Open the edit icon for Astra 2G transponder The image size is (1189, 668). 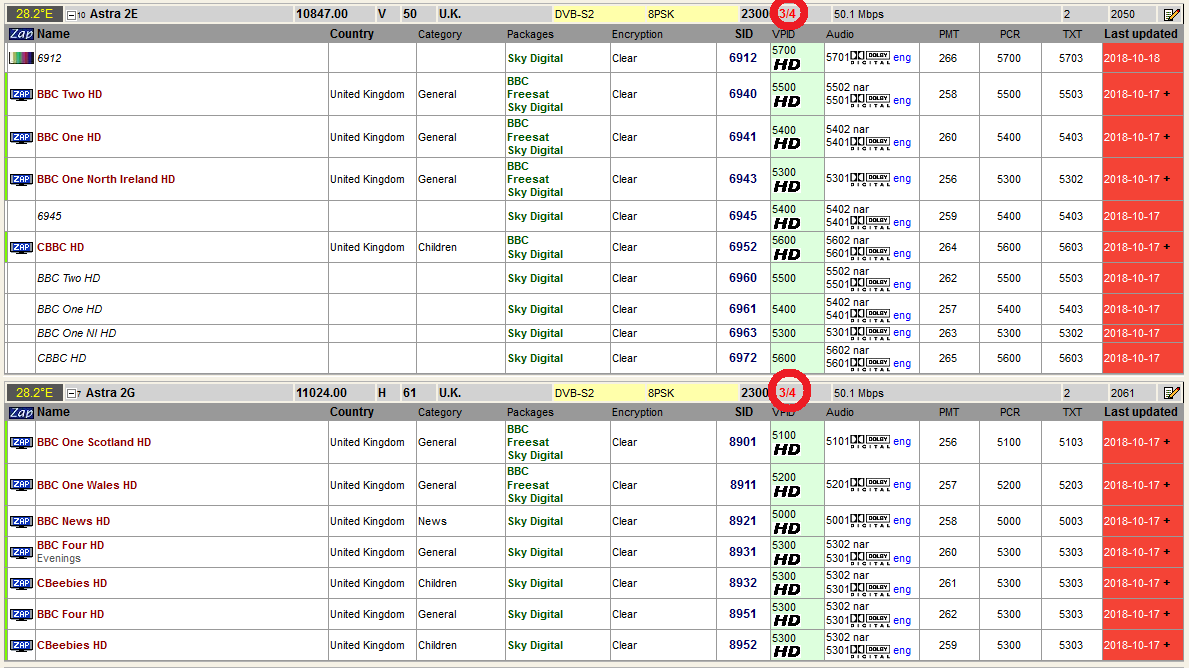1172,393
